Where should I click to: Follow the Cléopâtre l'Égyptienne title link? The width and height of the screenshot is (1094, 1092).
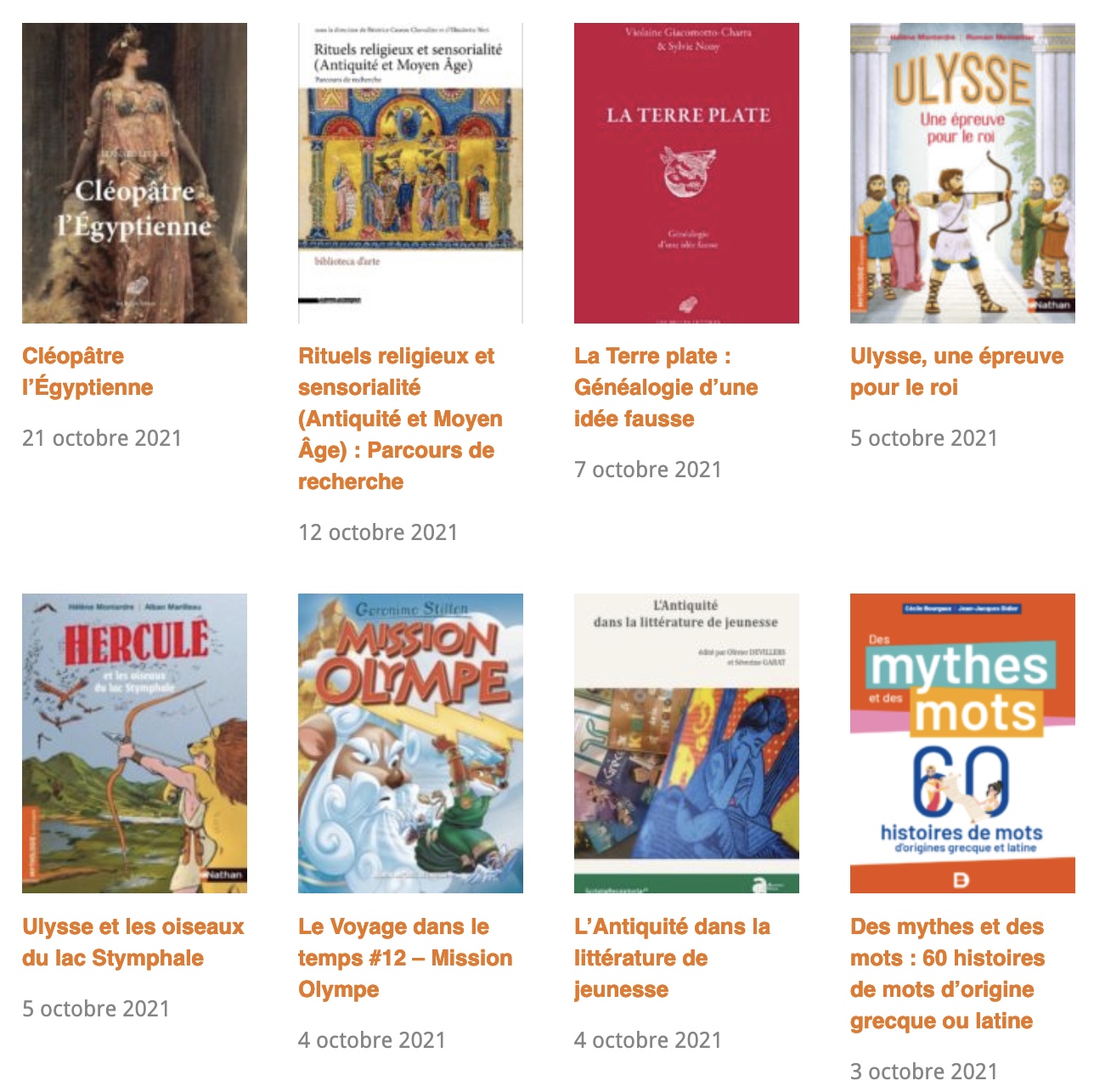[x=87, y=372]
